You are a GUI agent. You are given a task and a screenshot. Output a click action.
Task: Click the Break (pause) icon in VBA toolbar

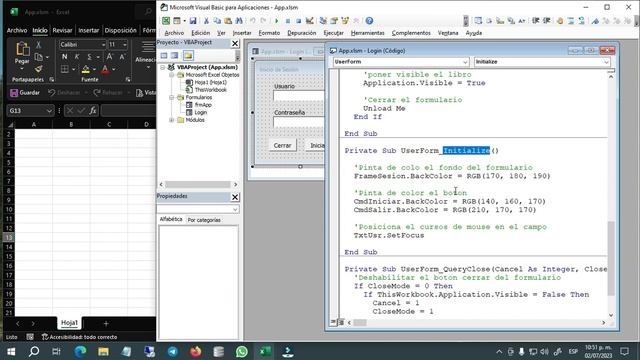tap(288, 20)
